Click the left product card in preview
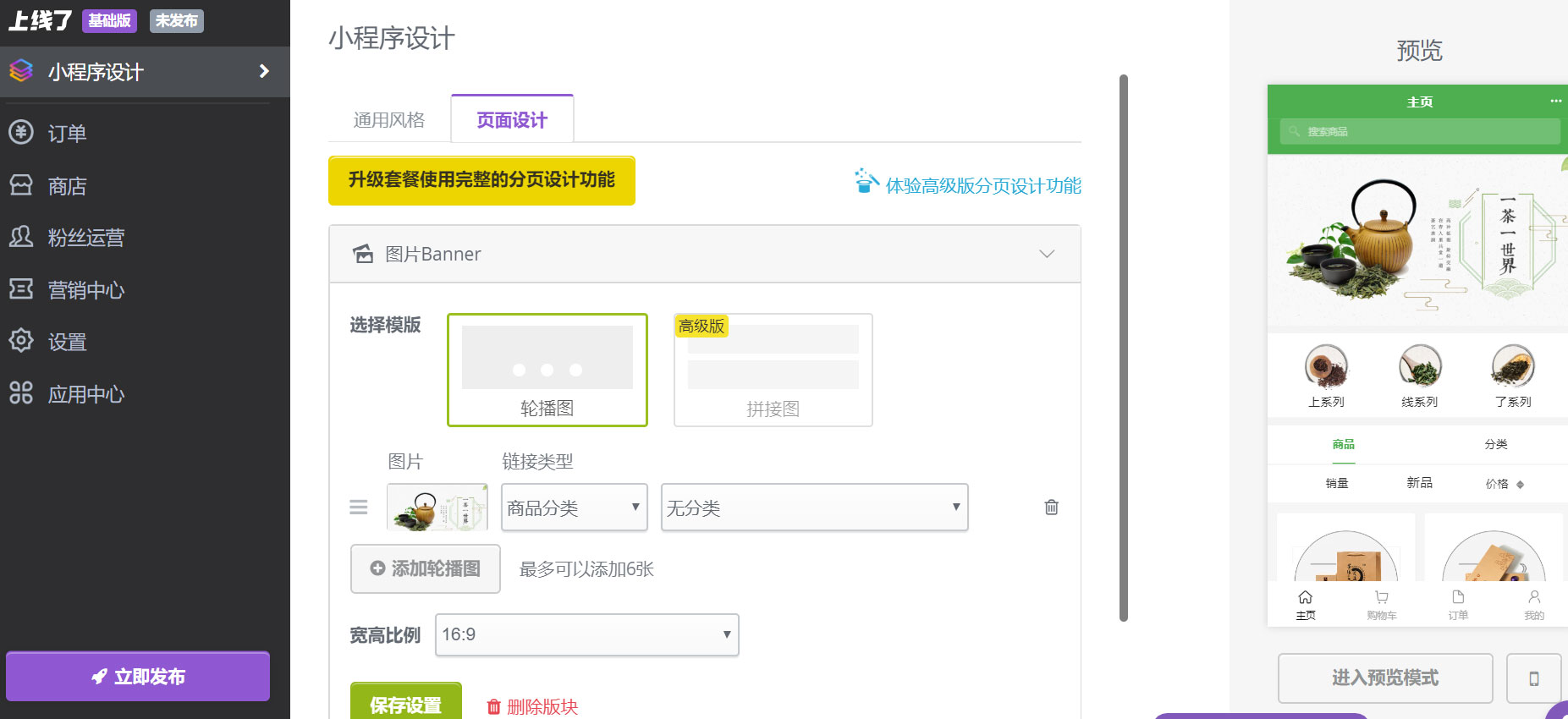This screenshot has height=719, width=1568. click(x=1345, y=547)
